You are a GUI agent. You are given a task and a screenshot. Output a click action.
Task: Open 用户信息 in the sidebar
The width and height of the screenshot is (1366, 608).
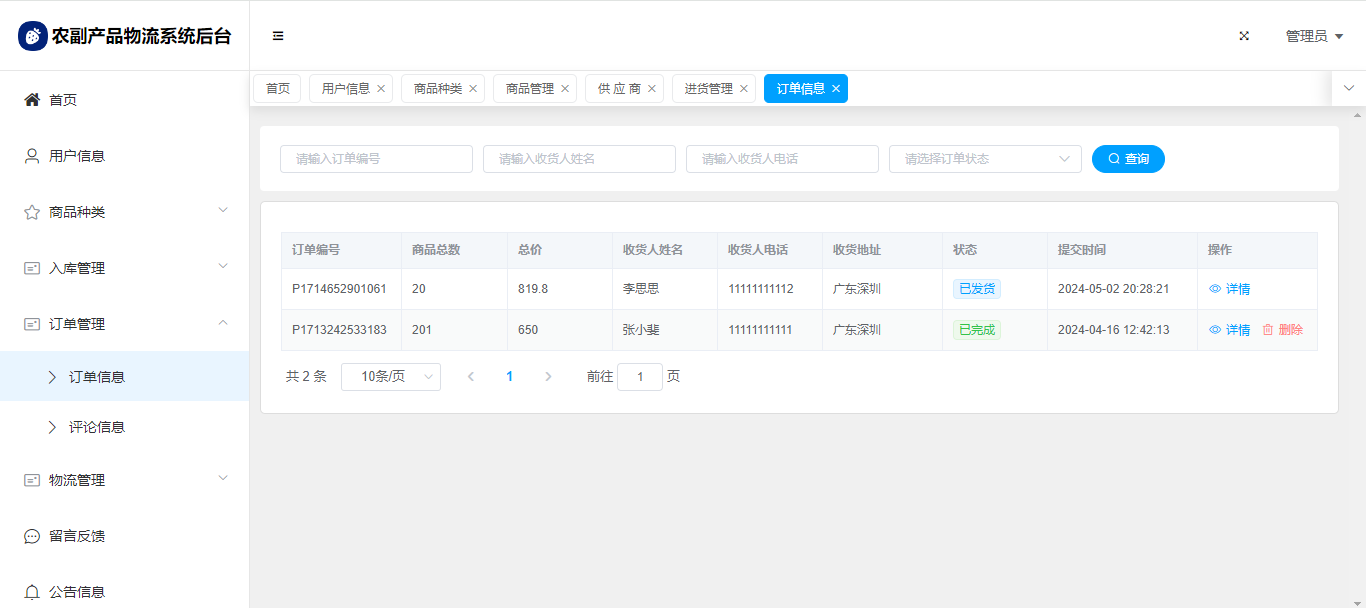click(x=76, y=156)
